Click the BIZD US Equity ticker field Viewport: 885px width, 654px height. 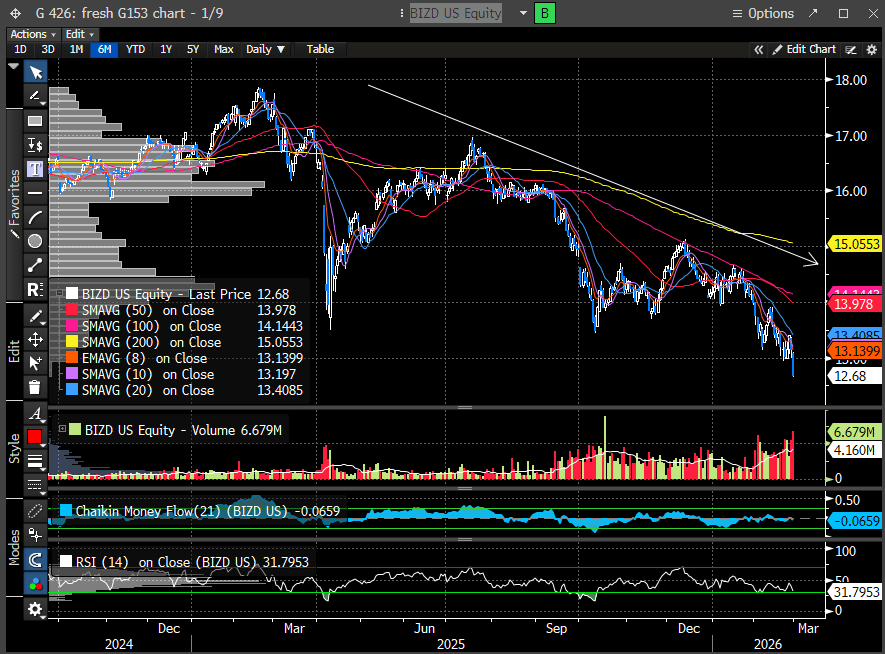457,13
